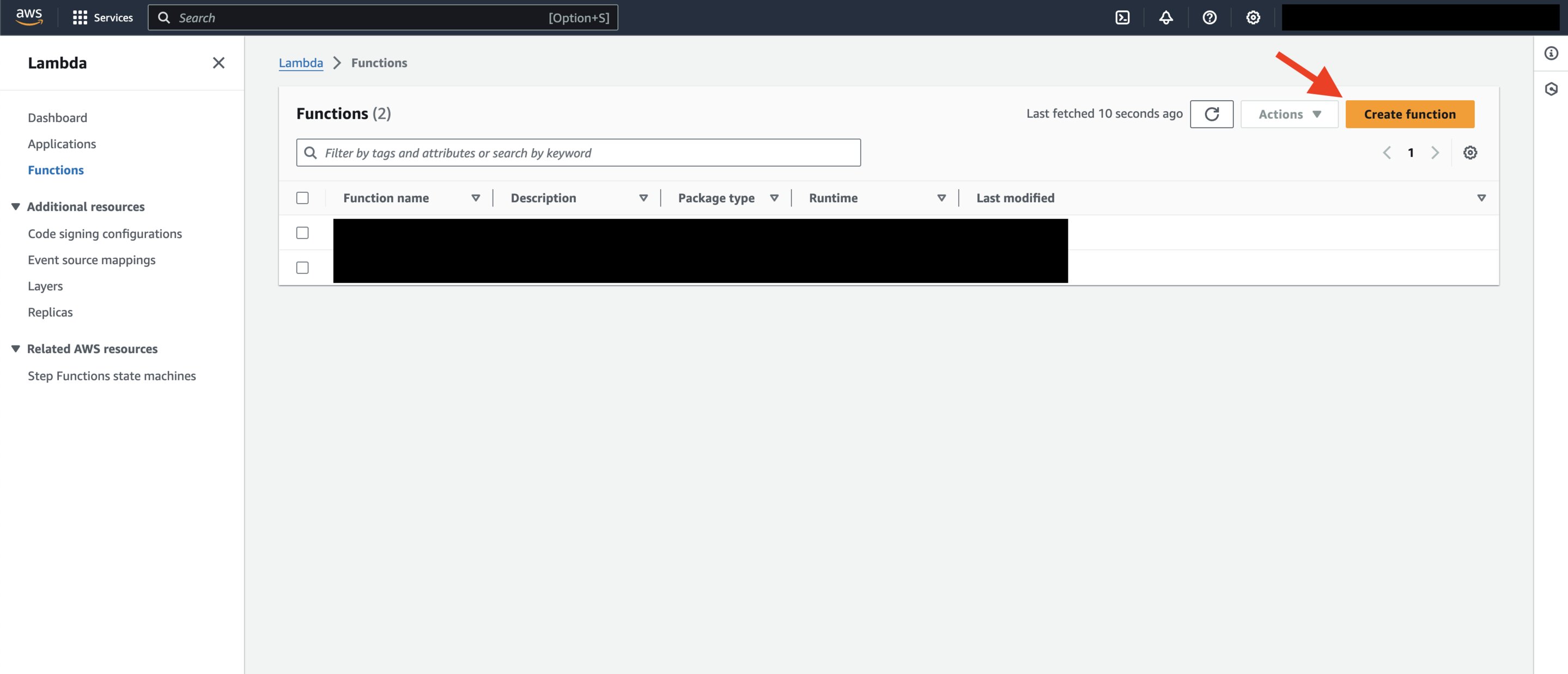This screenshot has width=1568, height=674.
Task: Toggle the select all functions checkbox
Action: (302, 197)
